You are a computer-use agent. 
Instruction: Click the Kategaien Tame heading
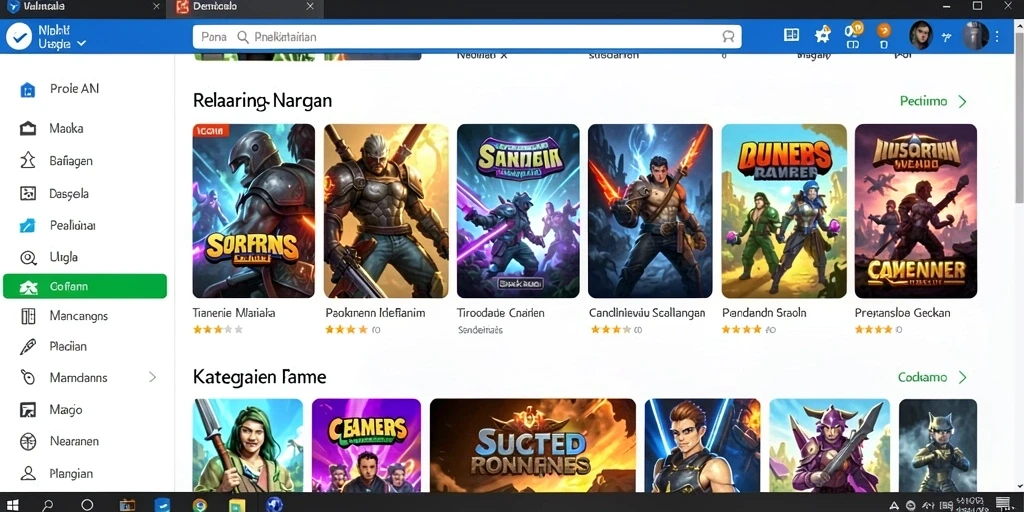[259, 377]
